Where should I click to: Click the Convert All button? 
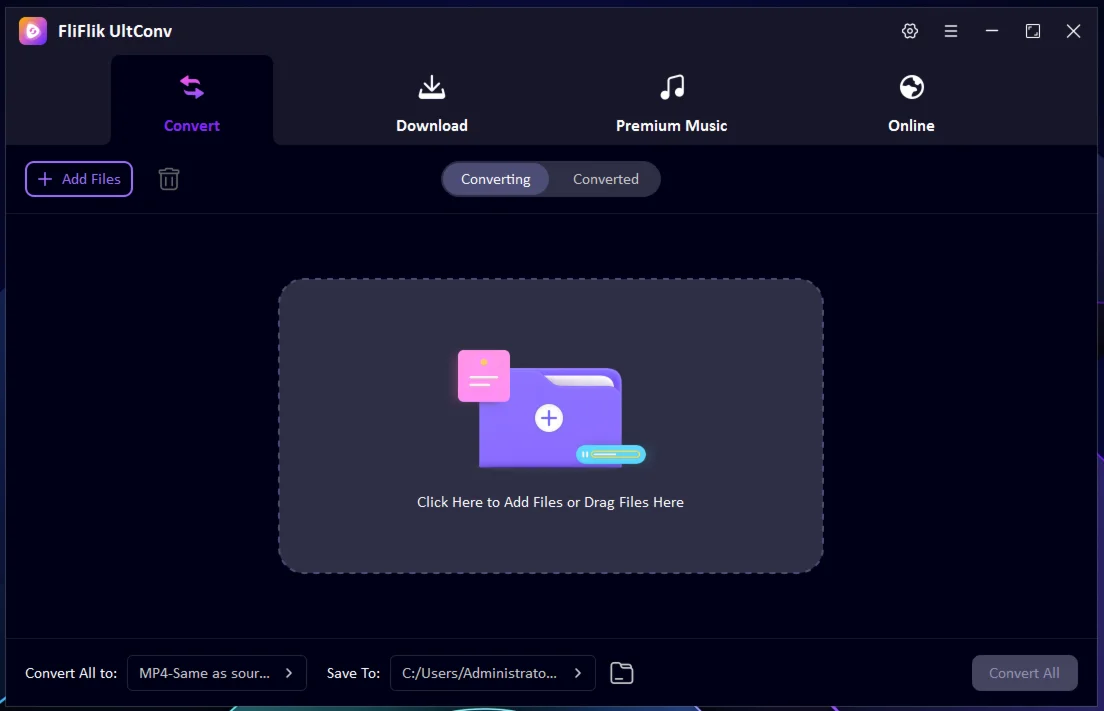1024,673
